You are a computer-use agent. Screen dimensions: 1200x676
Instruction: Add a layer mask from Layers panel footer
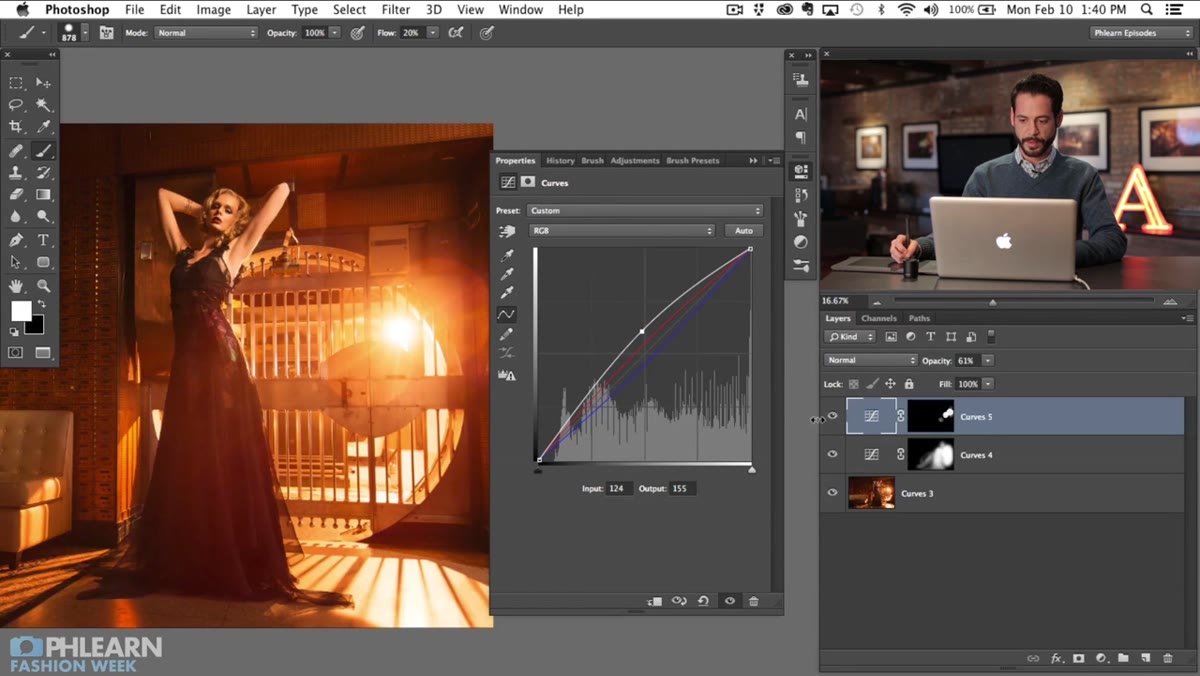(1079, 658)
